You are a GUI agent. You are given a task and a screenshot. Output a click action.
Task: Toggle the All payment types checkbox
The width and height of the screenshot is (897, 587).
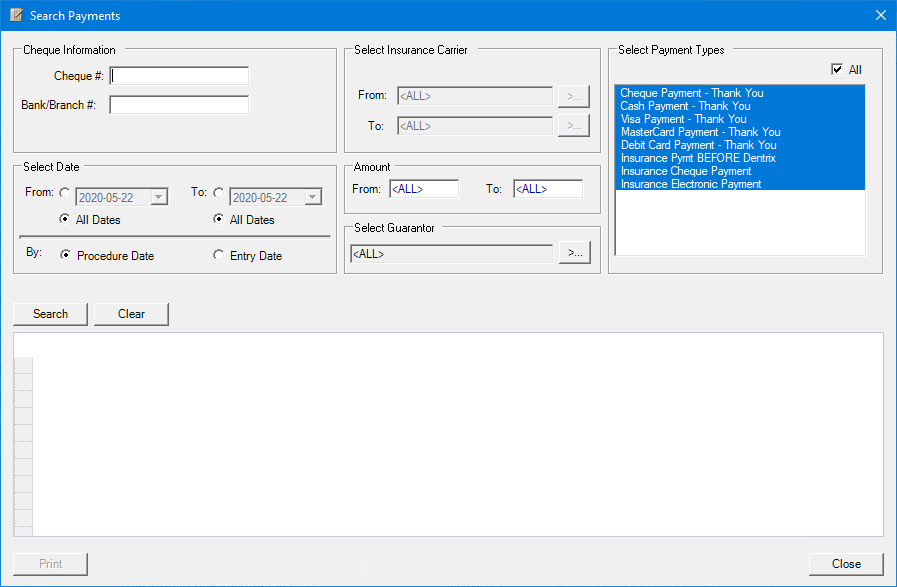pos(837,70)
